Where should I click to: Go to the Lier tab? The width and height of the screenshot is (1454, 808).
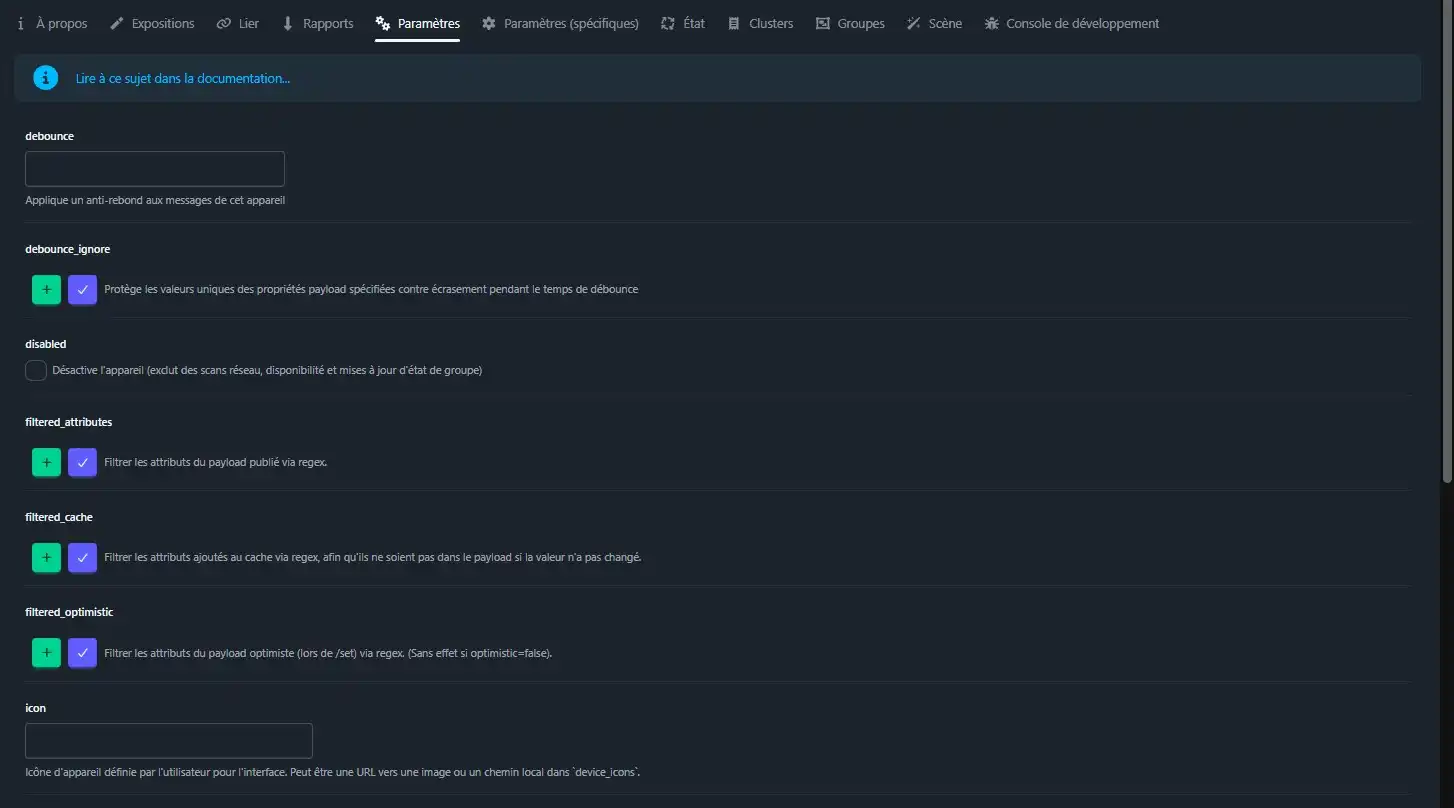238,23
